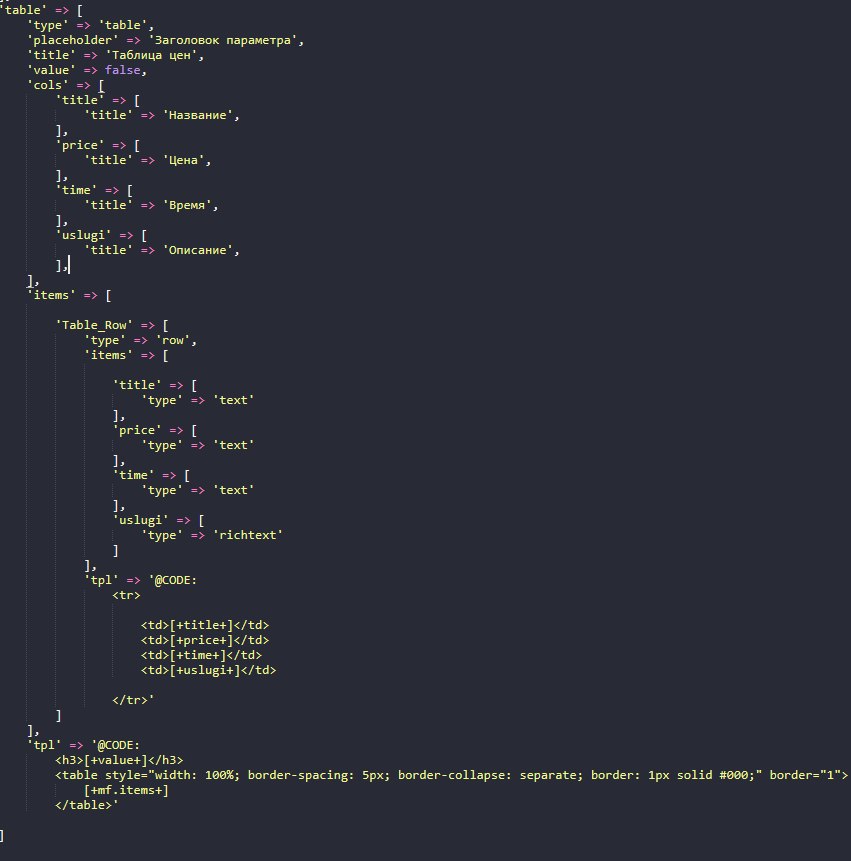Click the 'tpl' key before the <h3> template
The height and width of the screenshot is (861, 851).
[44, 745]
